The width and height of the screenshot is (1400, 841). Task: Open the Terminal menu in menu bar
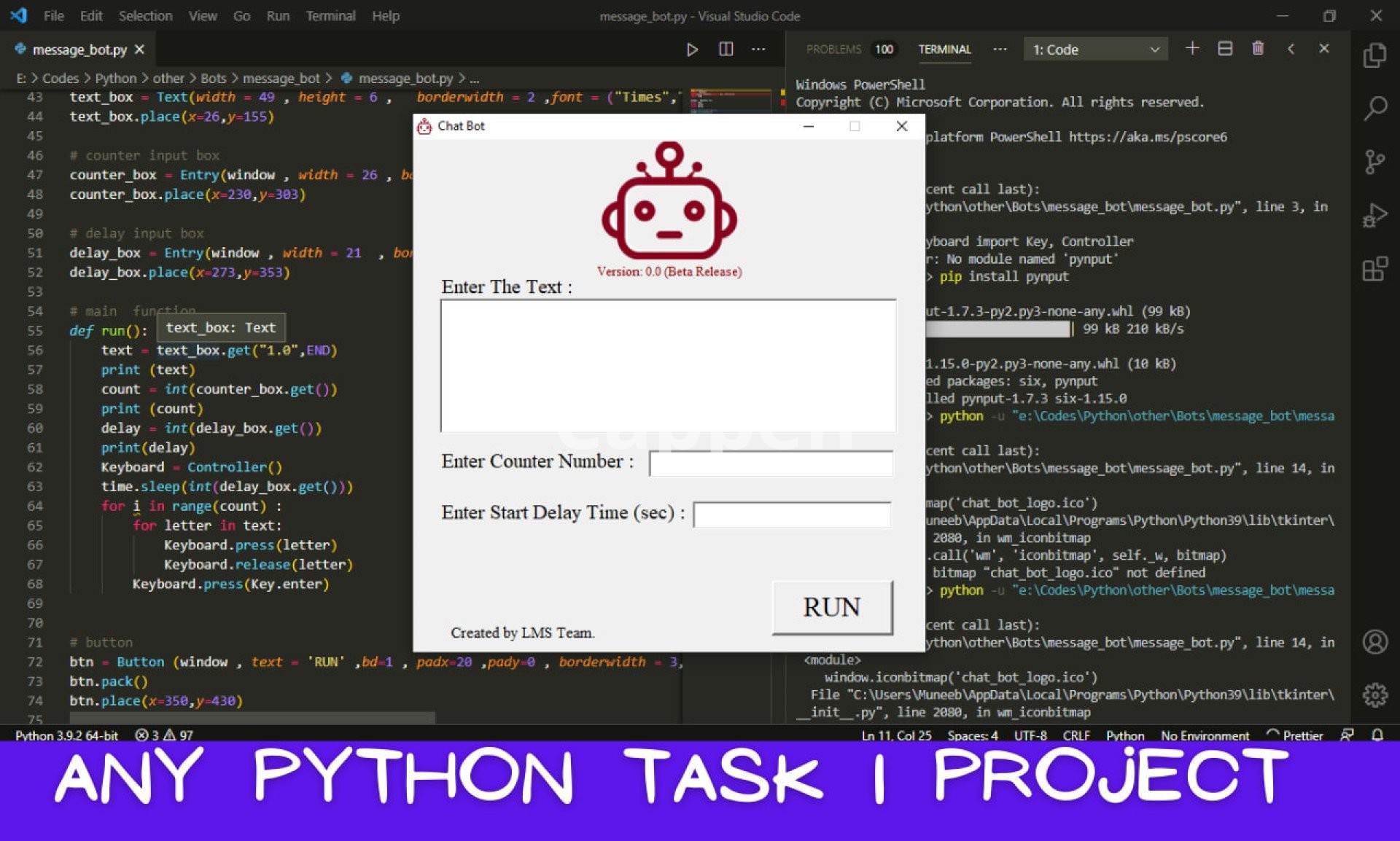330,16
